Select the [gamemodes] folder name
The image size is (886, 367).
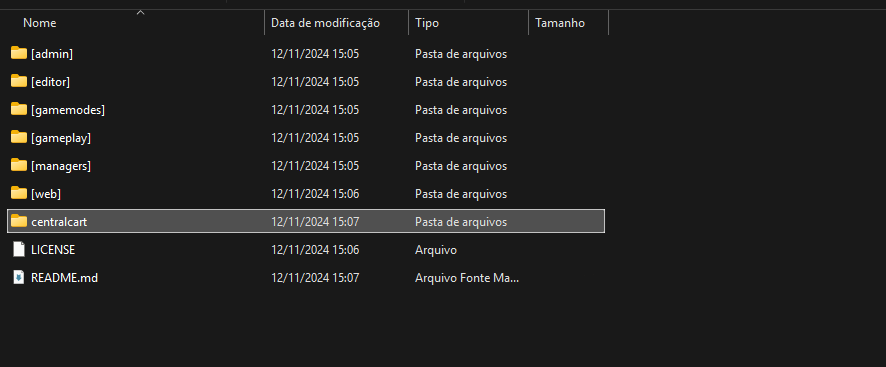click(68, 110)
